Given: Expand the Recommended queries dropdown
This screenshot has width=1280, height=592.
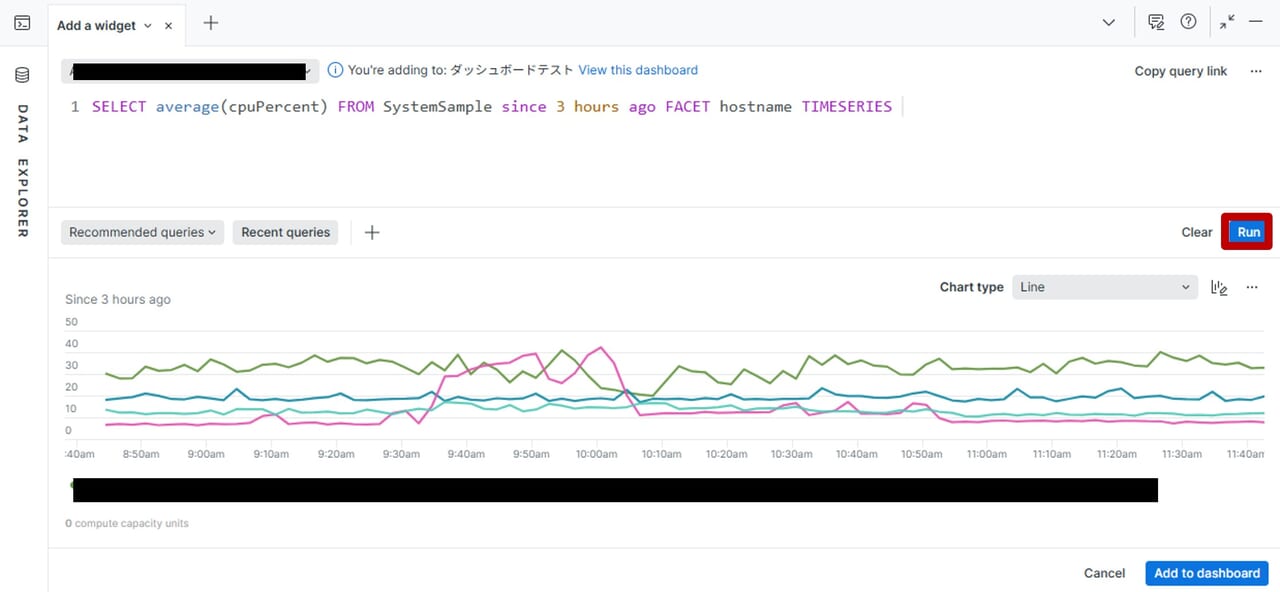Looking at the screenshot, I should click(x=143, y=232).
